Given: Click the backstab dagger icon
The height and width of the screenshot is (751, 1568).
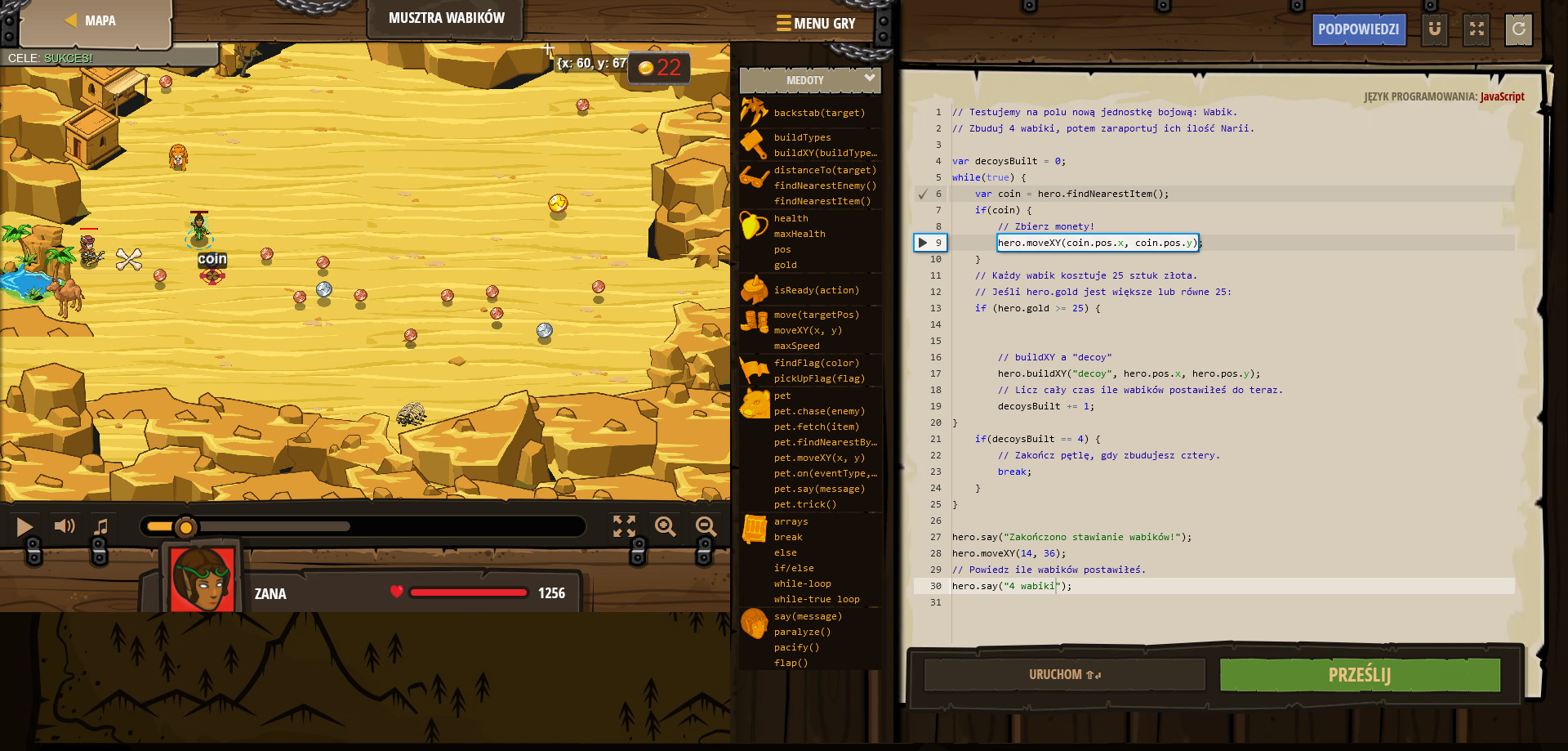Looking at the screenshot, I should tap(754, 112).
